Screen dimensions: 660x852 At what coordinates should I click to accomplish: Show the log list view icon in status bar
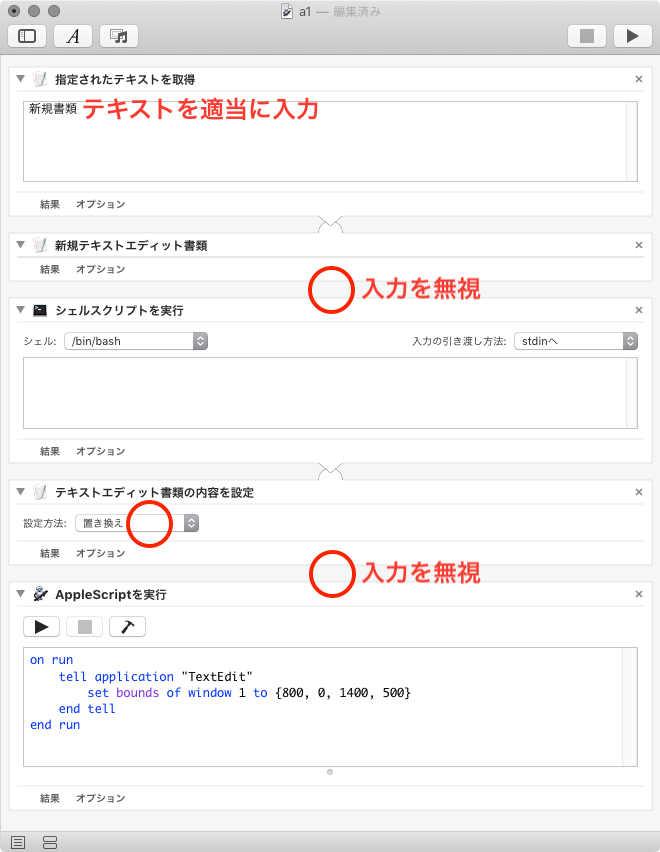(x=18, y=843)
